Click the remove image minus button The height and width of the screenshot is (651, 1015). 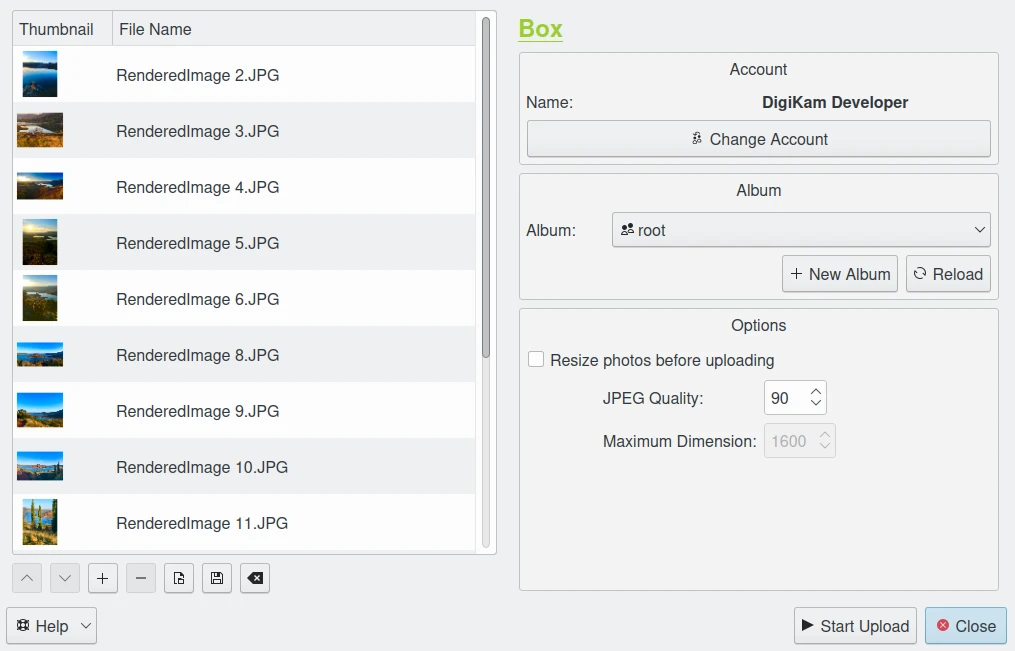tap(141, 578)
